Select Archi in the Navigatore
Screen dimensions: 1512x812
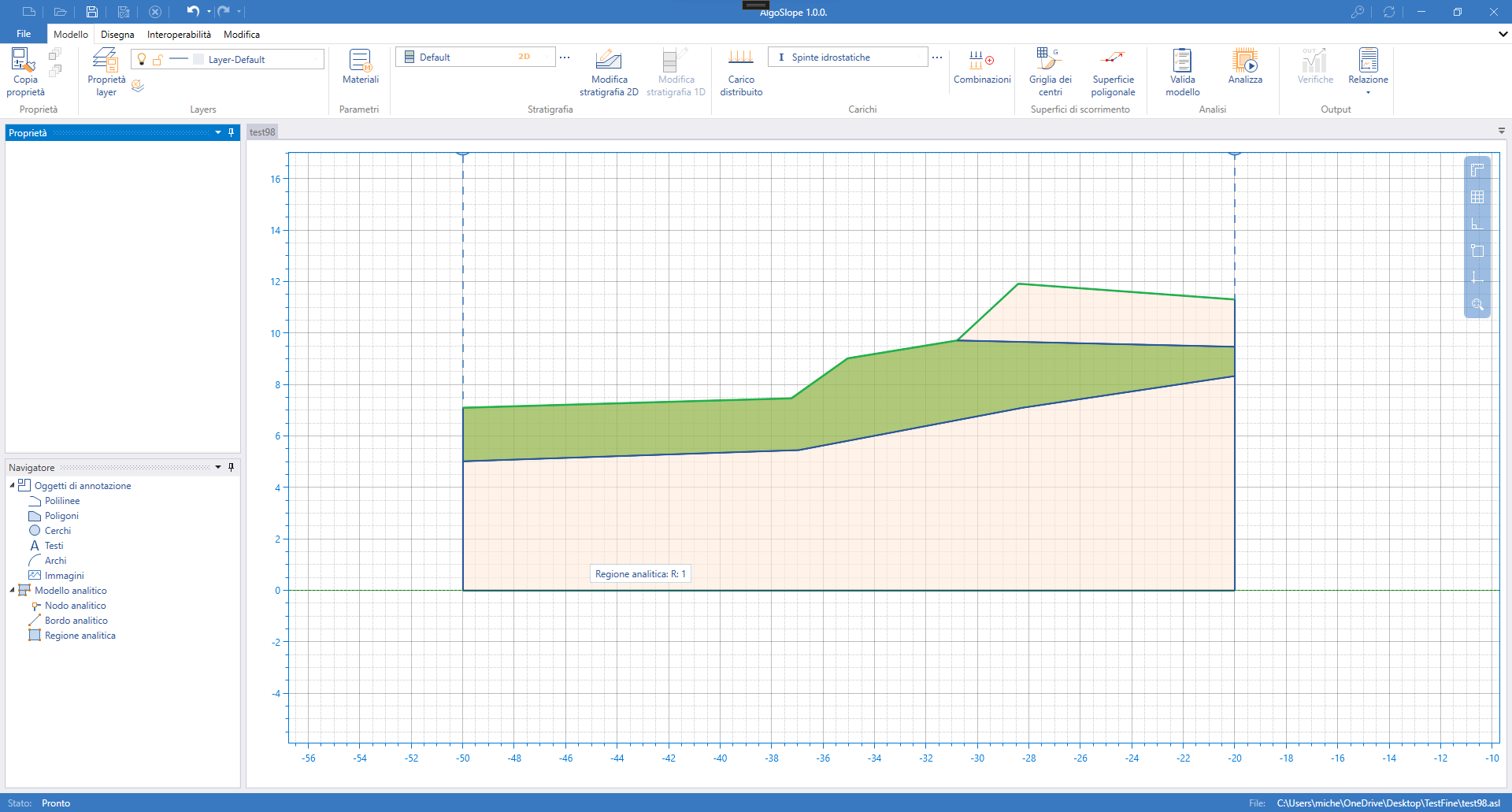pos(55,561)
